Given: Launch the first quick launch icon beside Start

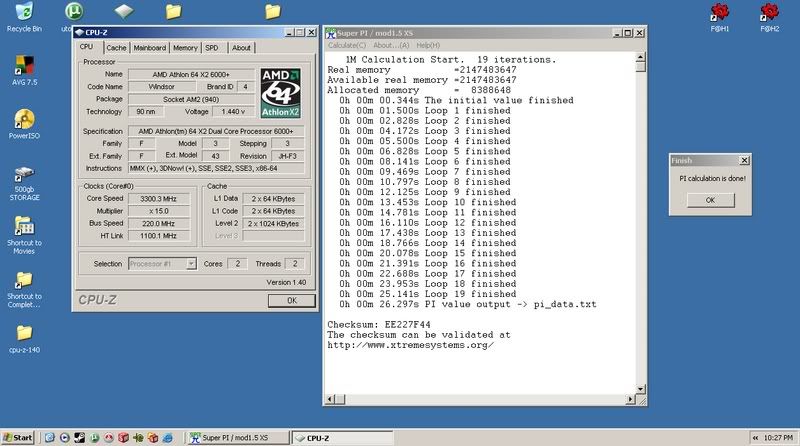Looking at the screenshot, I should 49,437.
